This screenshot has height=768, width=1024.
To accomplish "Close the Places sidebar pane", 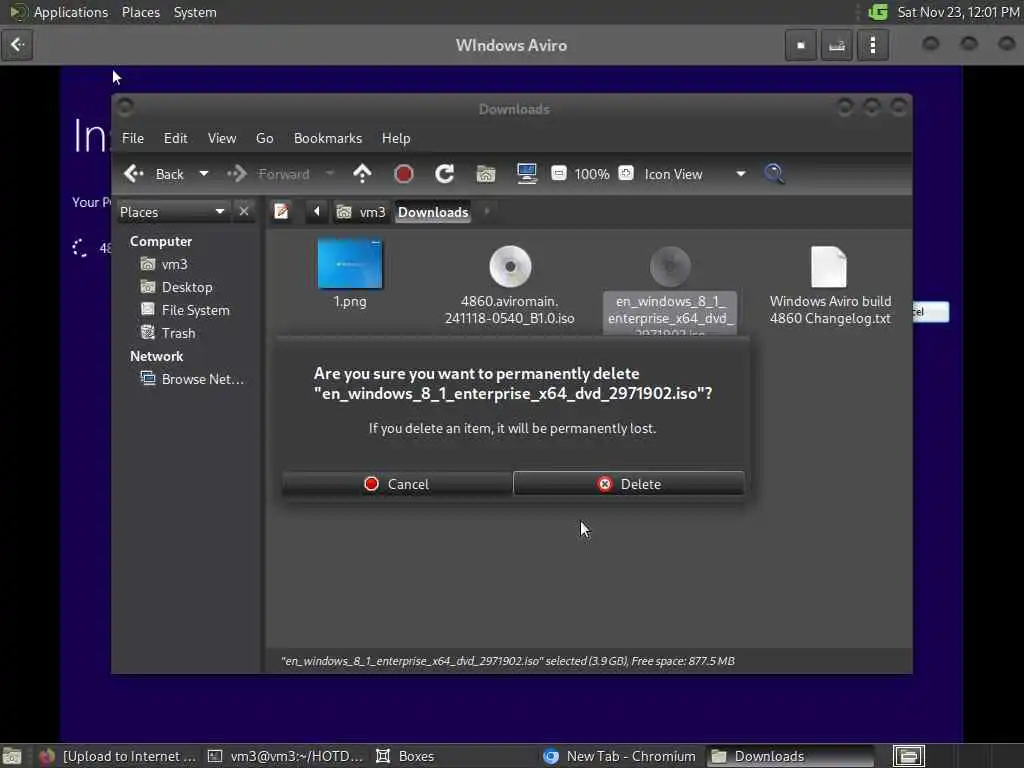I will pyautogui.click(x=244, y=212).
